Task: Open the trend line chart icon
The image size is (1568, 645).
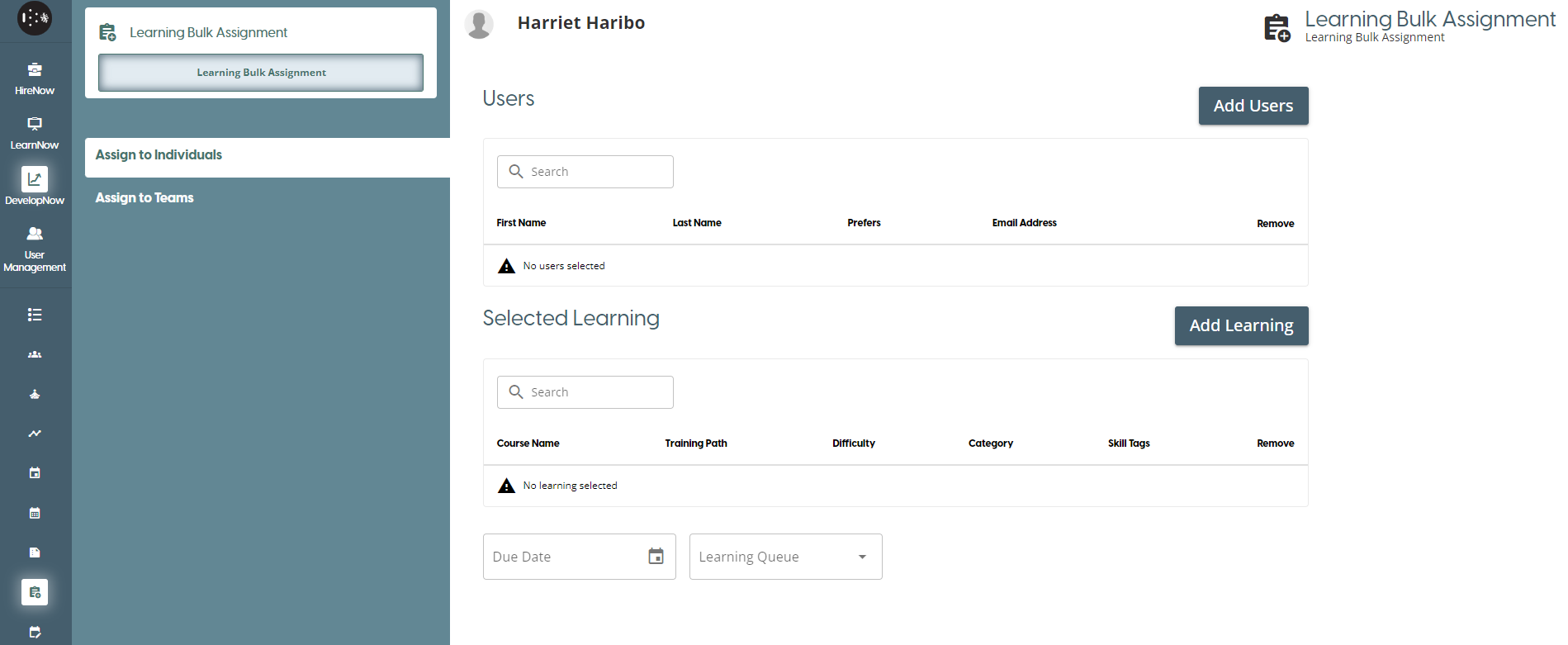Action: click(35, 434)
